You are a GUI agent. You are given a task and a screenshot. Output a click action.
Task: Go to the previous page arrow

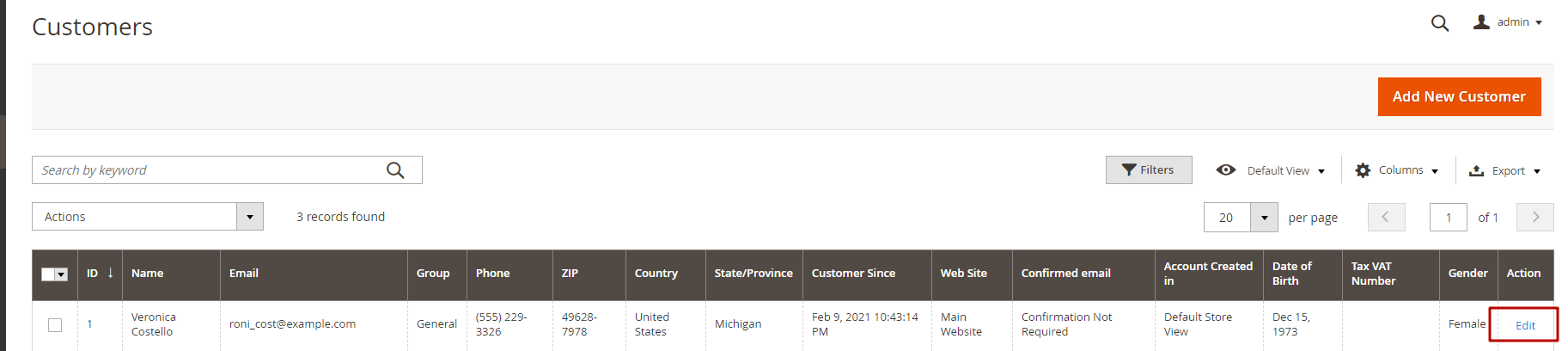1386,217
